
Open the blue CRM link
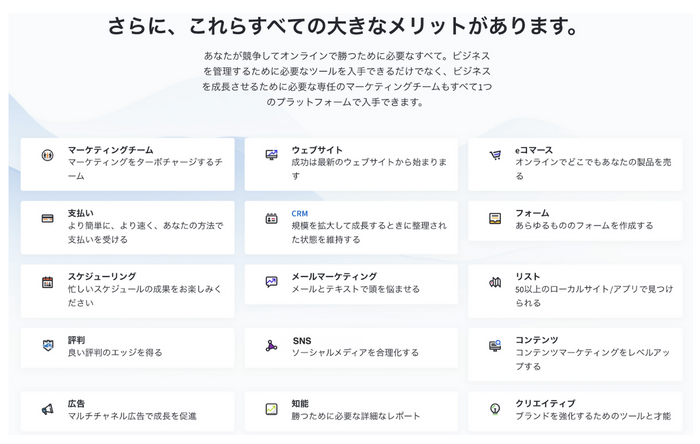click(x=300, y=214)
